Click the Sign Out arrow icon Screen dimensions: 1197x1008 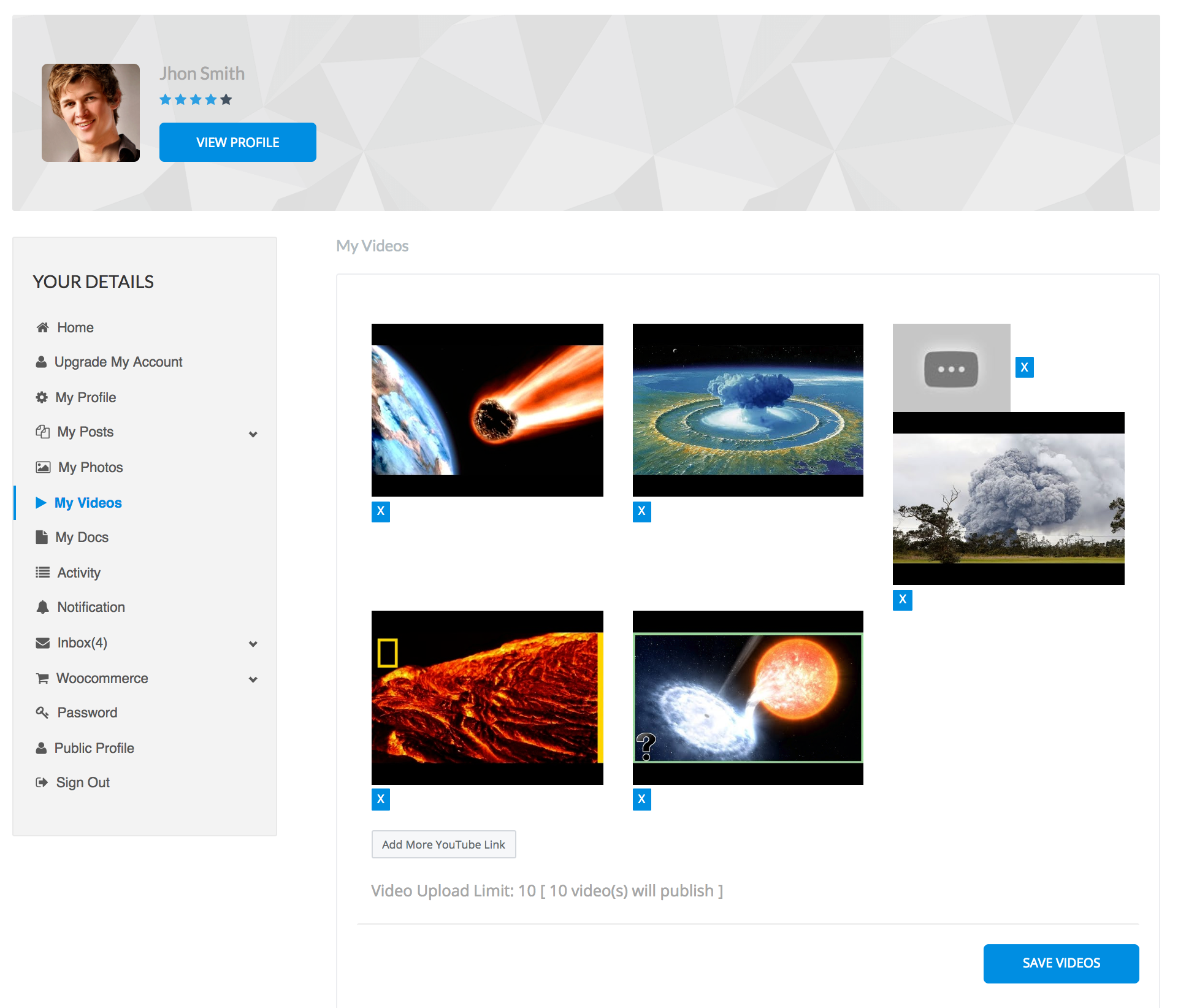tap(42, 782)
